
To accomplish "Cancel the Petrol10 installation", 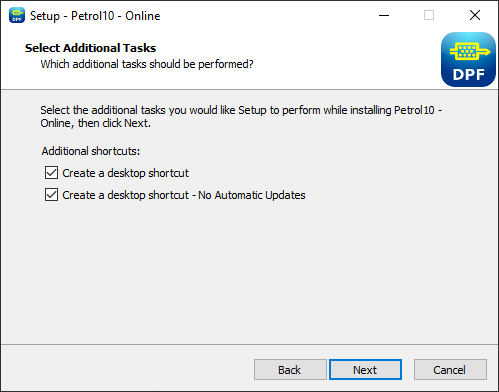I will click(x=450, y=370).
